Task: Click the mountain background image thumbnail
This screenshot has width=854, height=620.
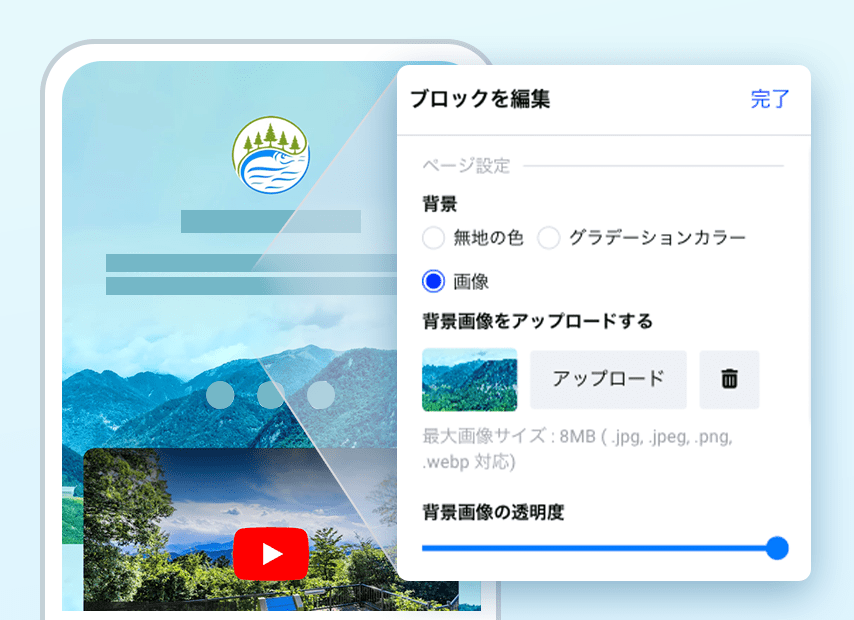Action: [x=469, y=379]
